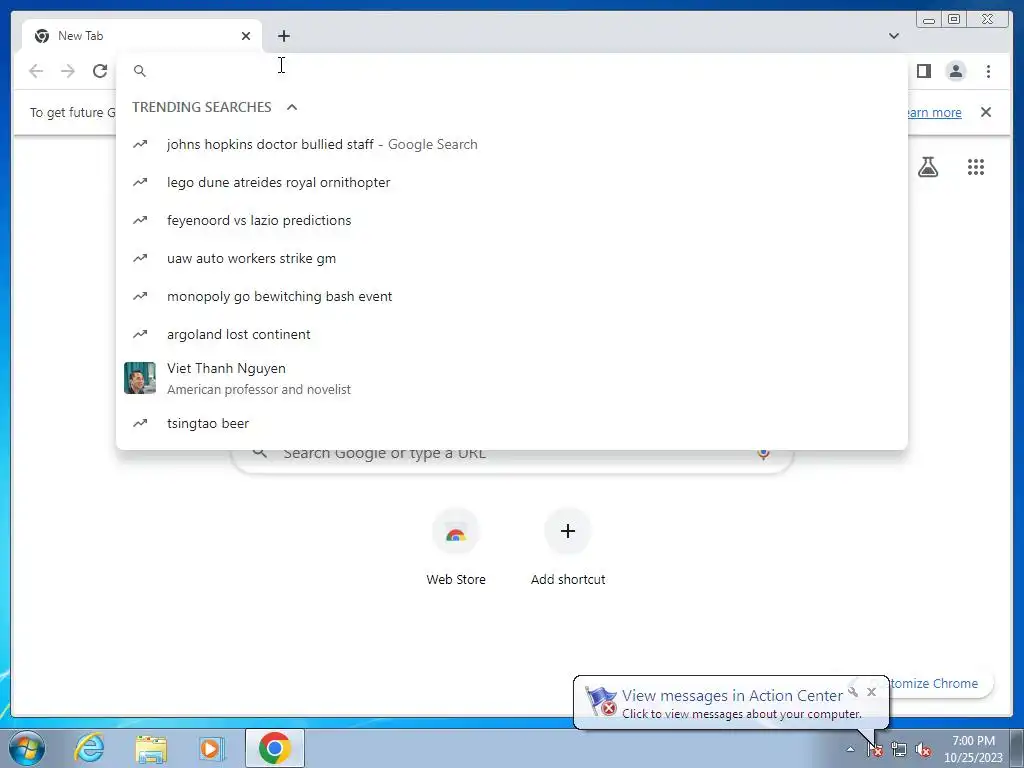
Task: Go back using the back arrow
Action: [x=36, y=71]
